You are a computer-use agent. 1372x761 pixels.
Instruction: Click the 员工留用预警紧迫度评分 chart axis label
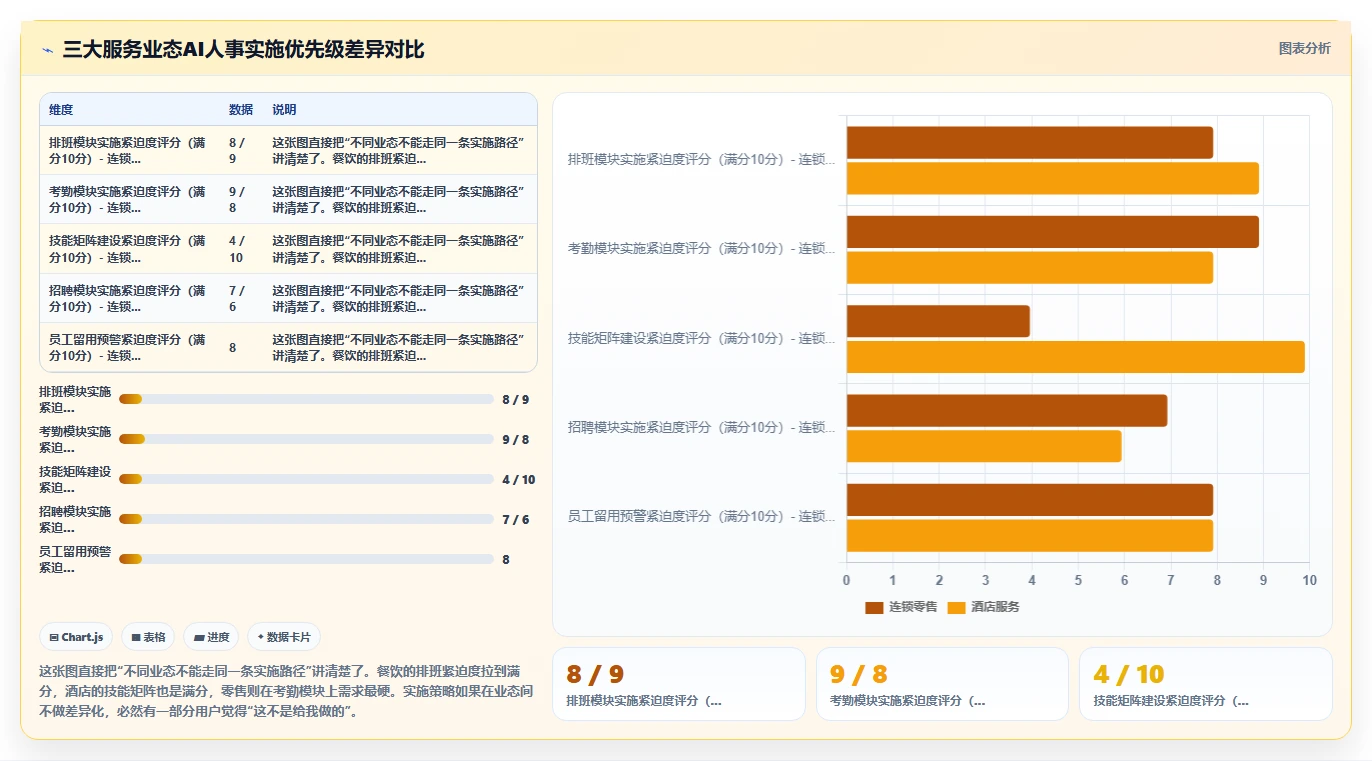[701, 517]
